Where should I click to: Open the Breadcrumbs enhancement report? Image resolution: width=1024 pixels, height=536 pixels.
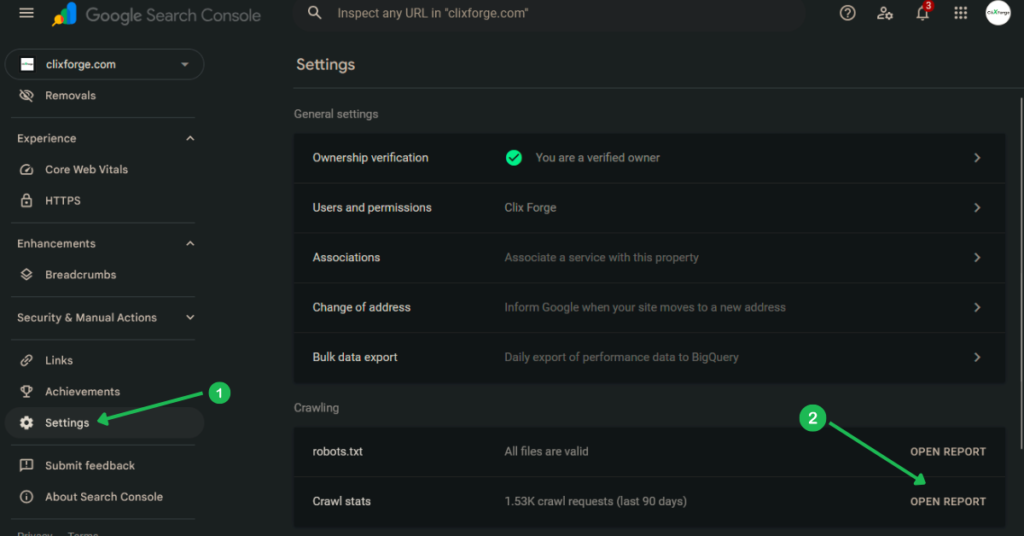pos(80,275)
